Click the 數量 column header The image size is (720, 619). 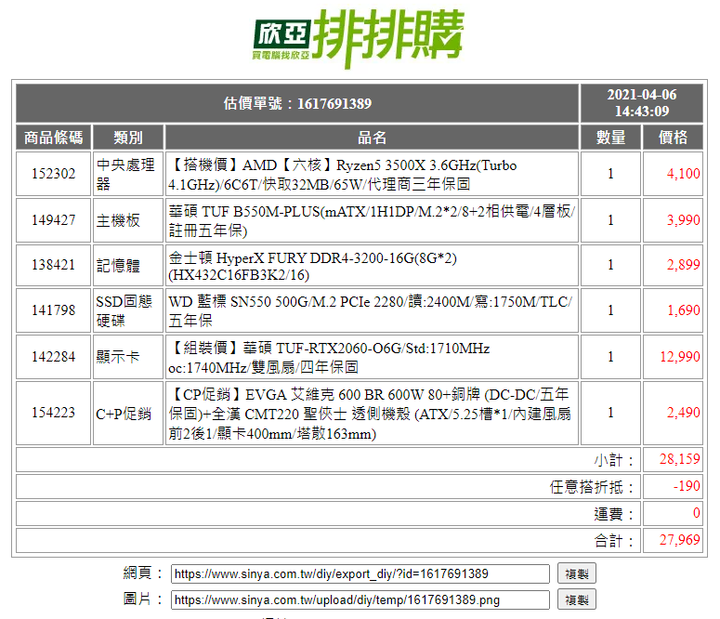click(611, 137)
